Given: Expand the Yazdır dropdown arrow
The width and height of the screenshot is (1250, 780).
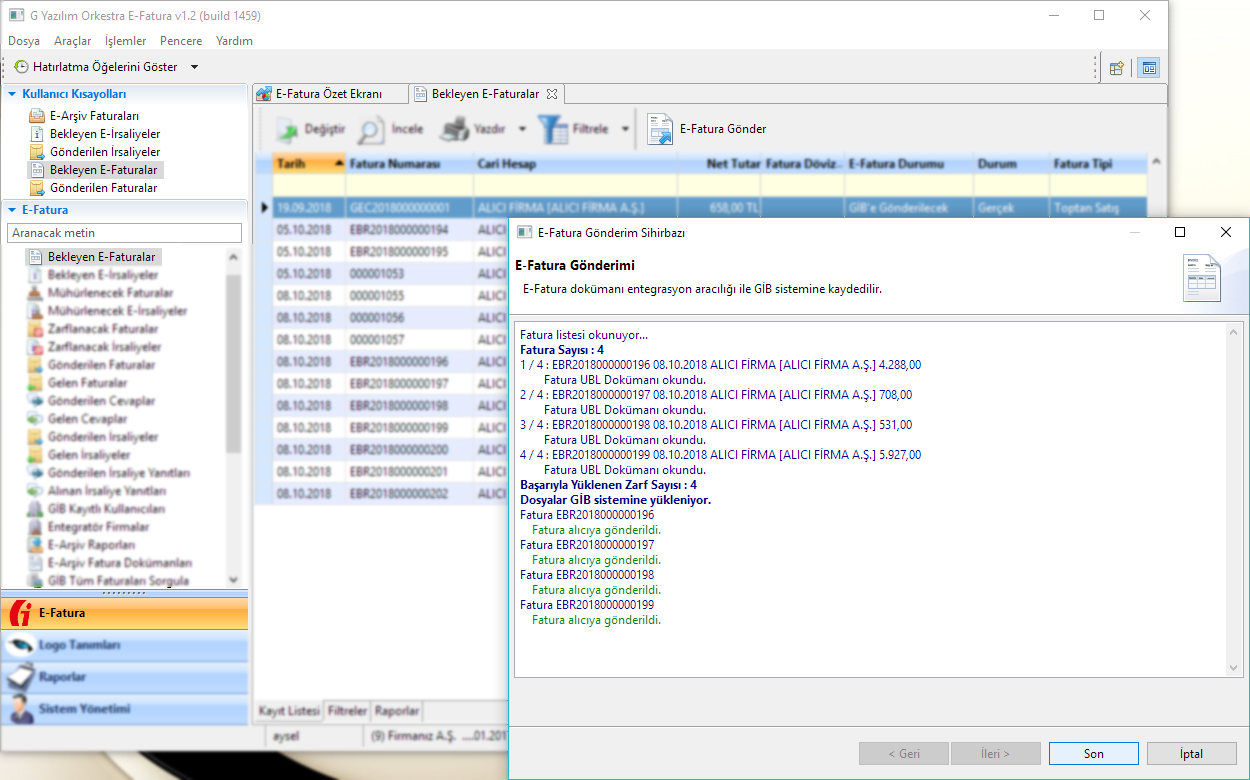Looking at the screenshot, I should (522, 130).
